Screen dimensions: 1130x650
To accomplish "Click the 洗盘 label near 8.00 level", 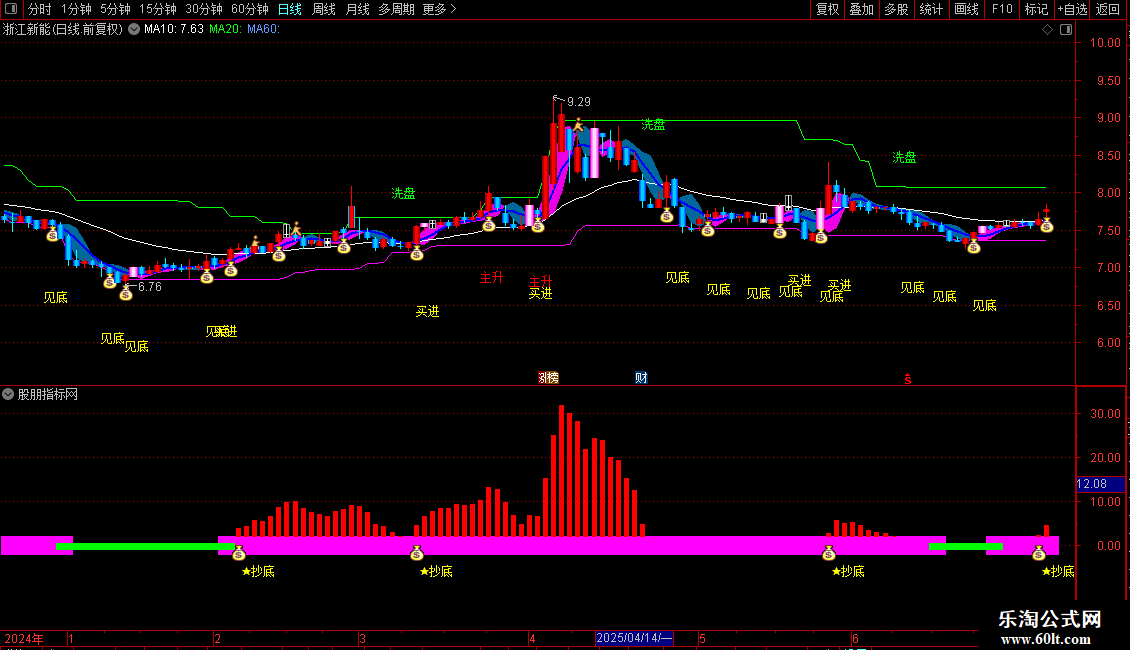I will pos(403,193).
